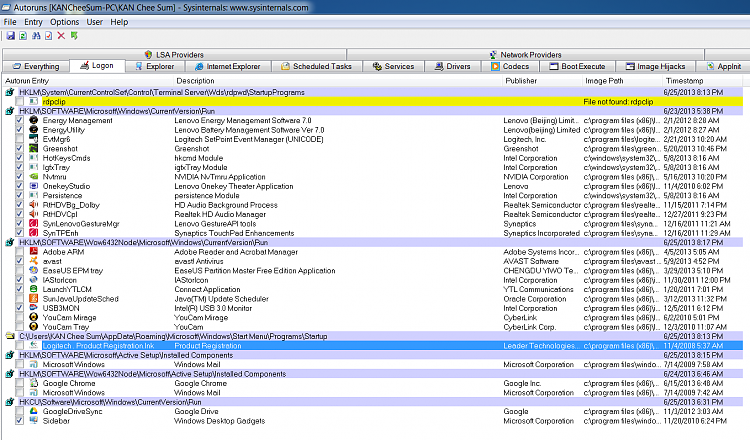Click the IAStorIcon entry icon
Viewport: 750px width, 440px height.
33,280
